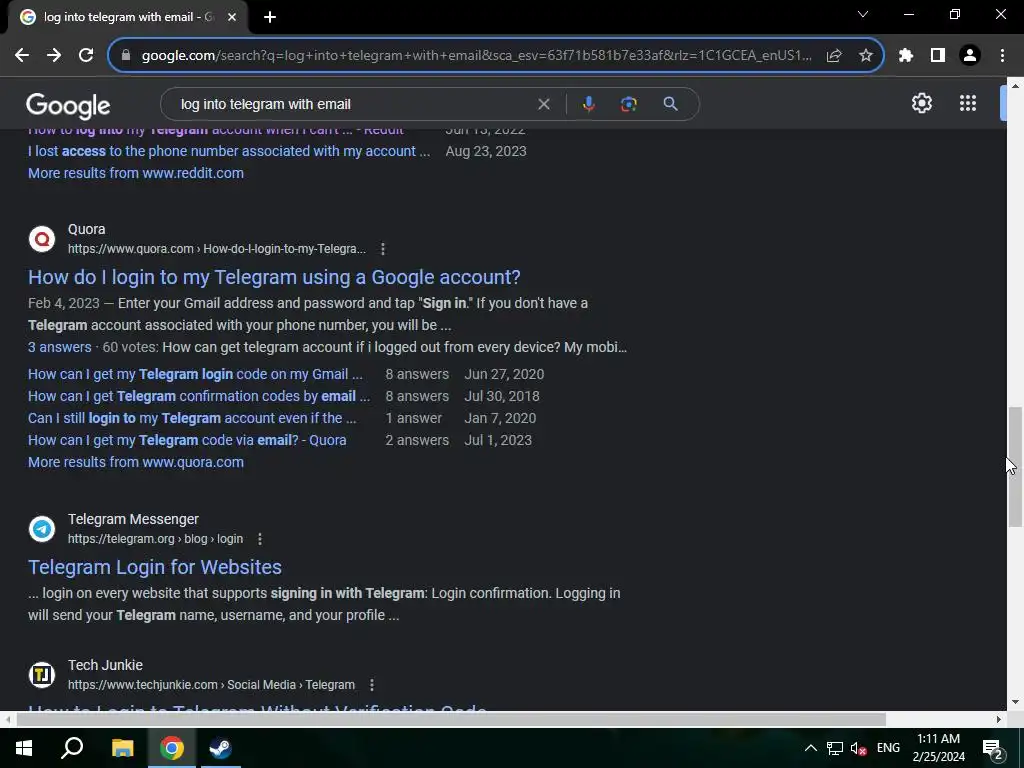Open the tab search dropdown arrow
The height and width of the screenshot is (768, 1024).
tap(863, 14)
